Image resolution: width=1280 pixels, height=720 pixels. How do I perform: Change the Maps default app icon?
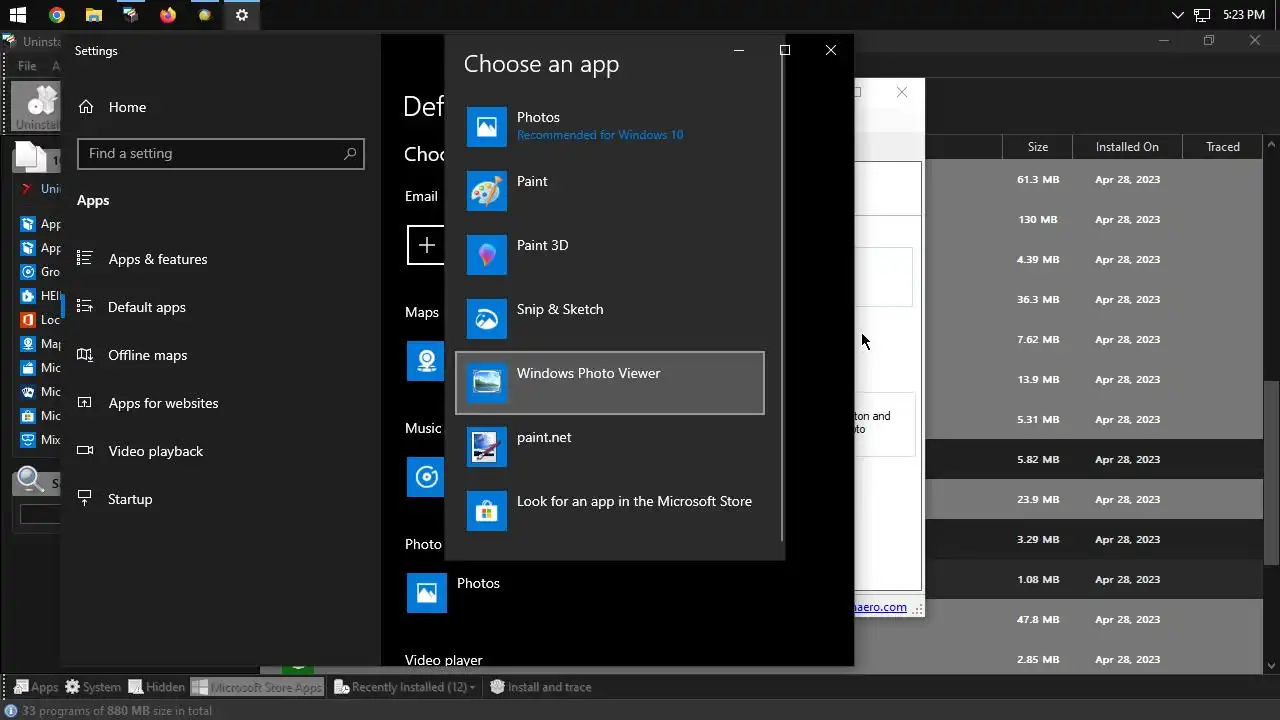pyautogui.click(x=426, y=361)
